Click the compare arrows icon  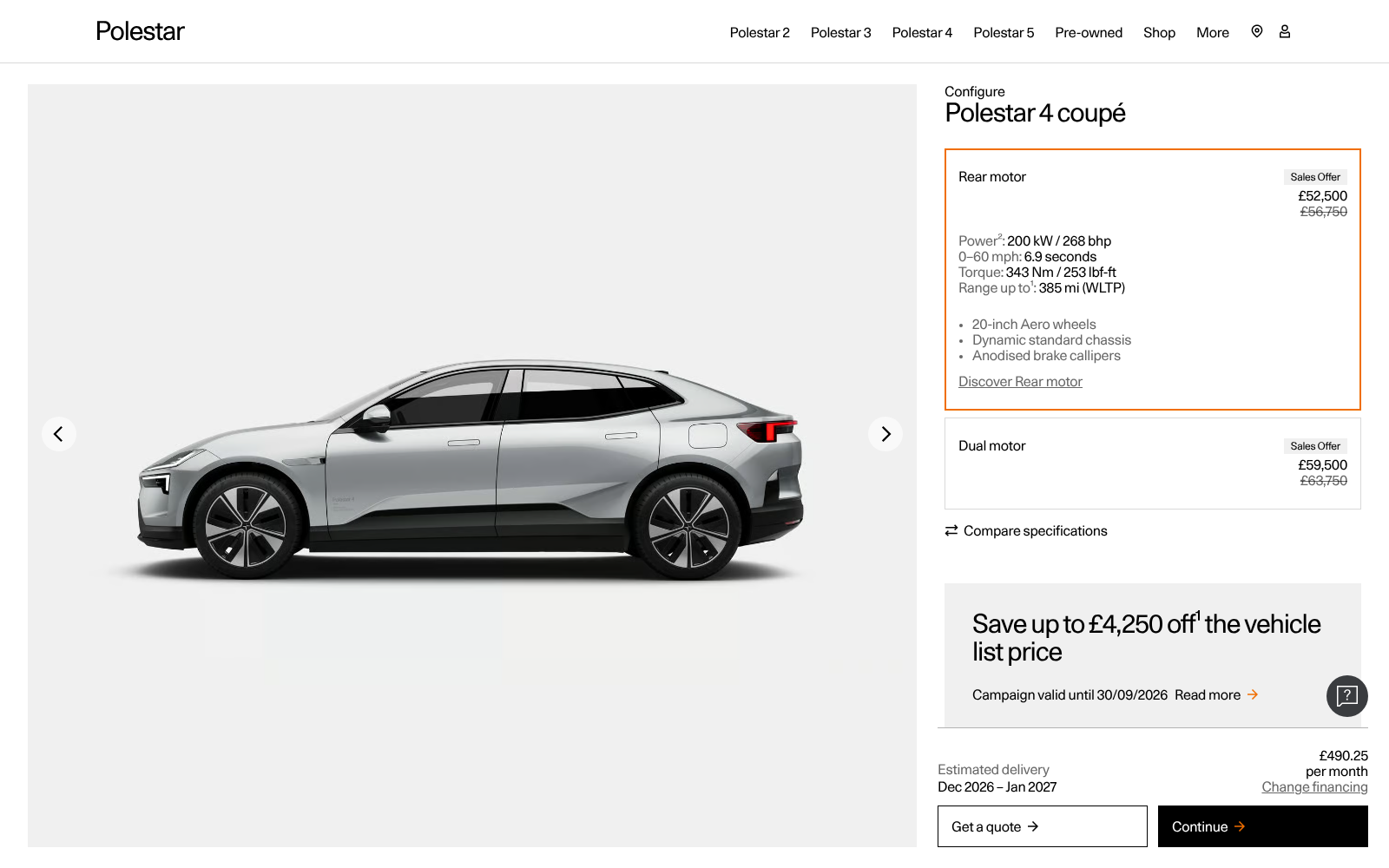point(951,530)
